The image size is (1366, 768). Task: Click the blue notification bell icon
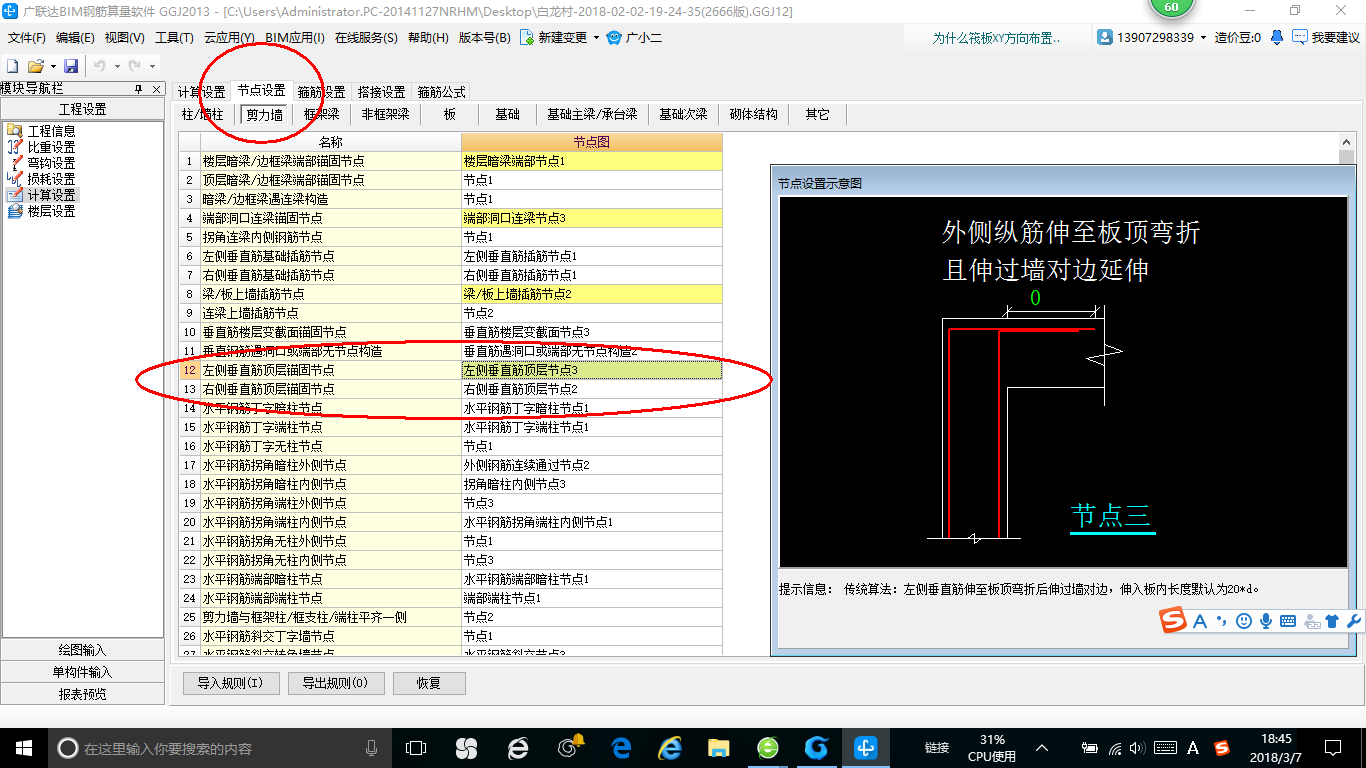coord(1277,37)
